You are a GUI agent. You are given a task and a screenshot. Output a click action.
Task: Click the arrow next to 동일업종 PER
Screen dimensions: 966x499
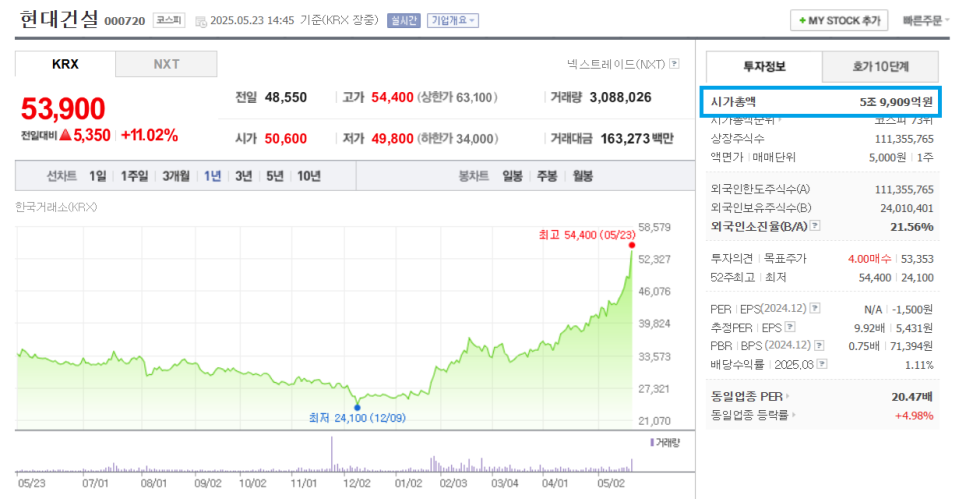788,396
